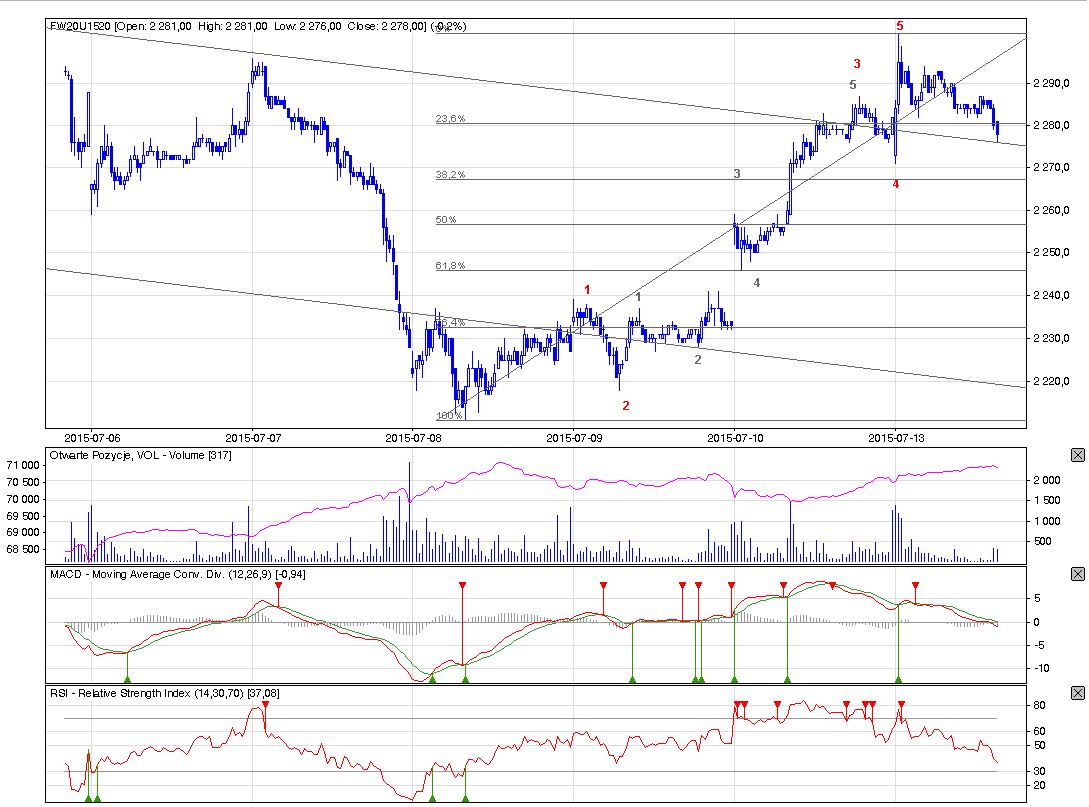
Task: Click the first red MACD sell marker
Action: (x=278, y=586)
